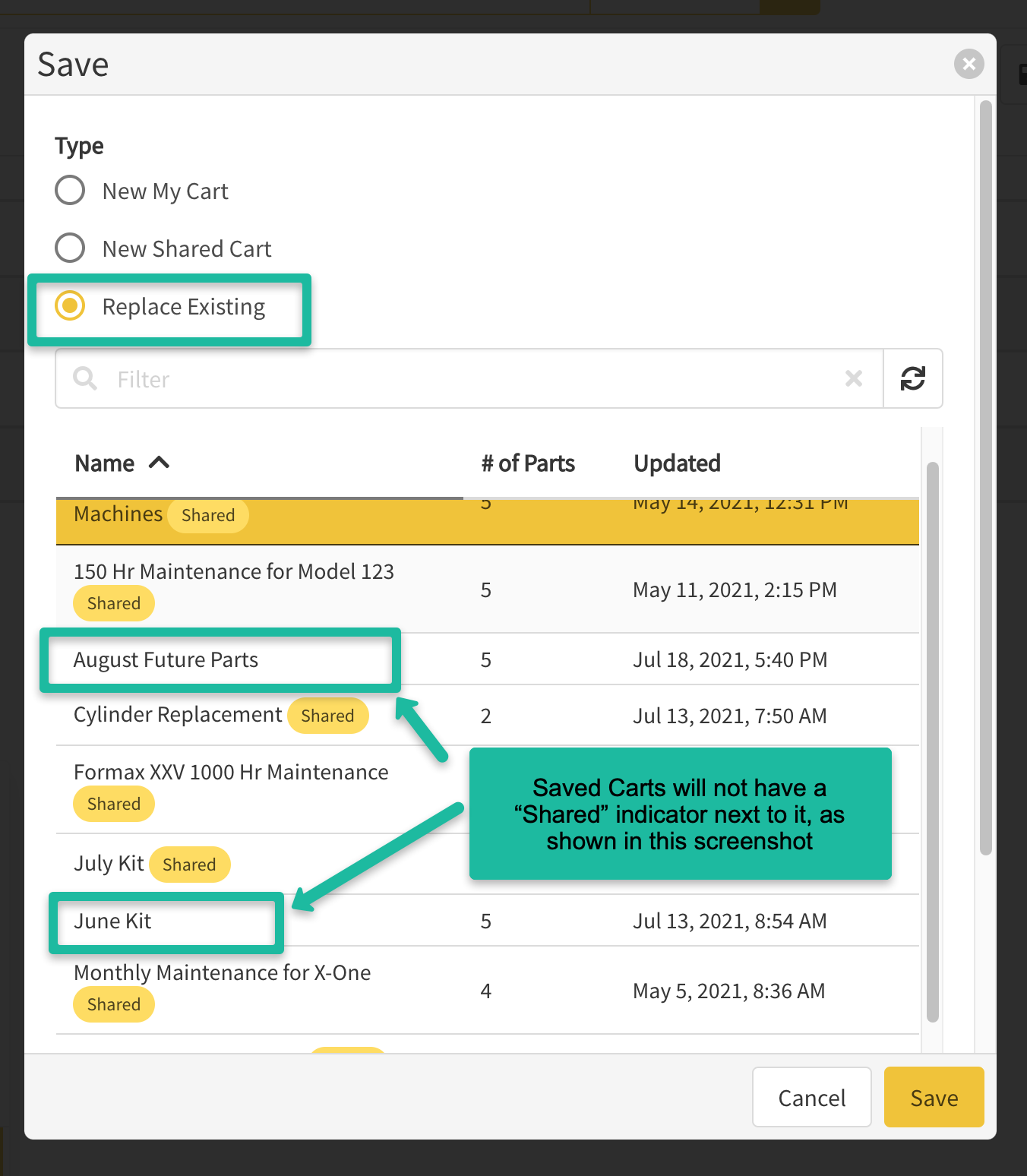Click the dialog's outer vertical scrollbar
1027x1176 pixels.
tap(985, 479)
